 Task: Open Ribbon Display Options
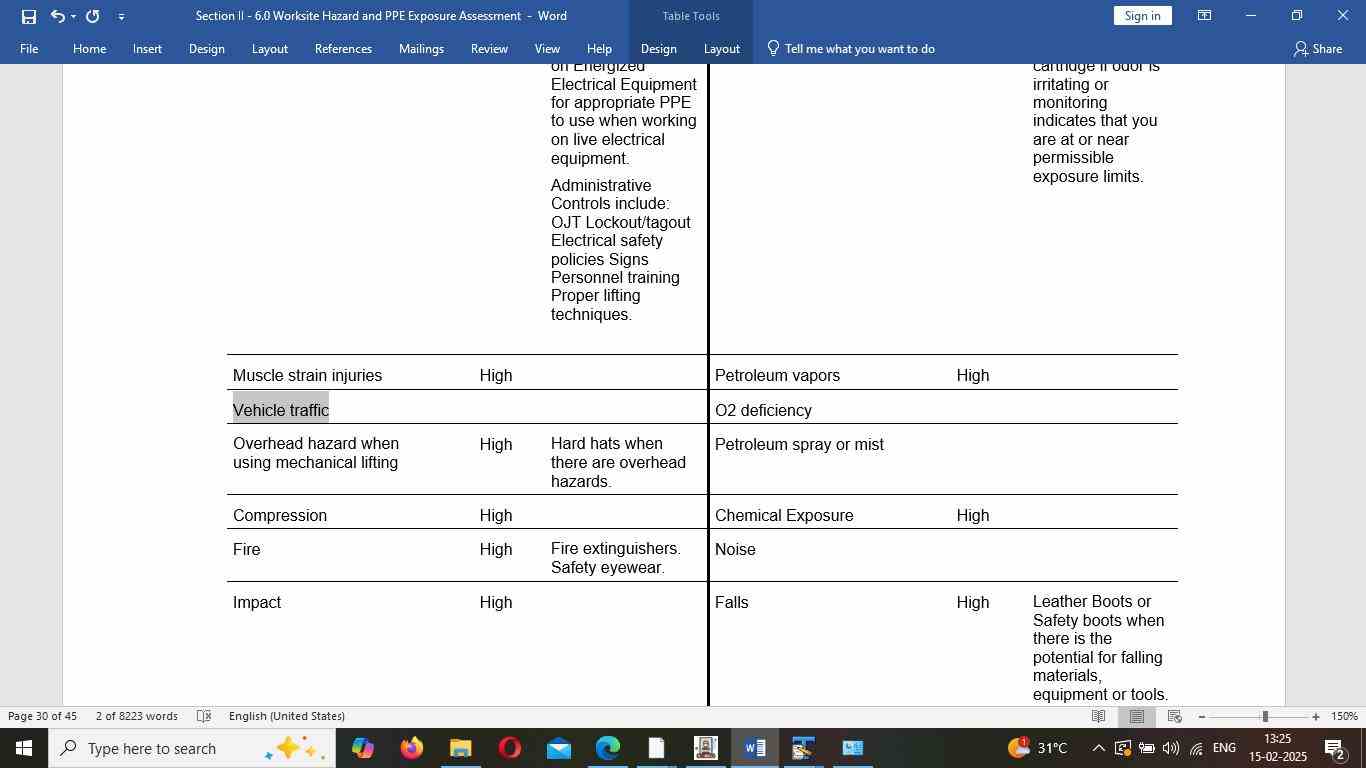(x=1204, y=16)
